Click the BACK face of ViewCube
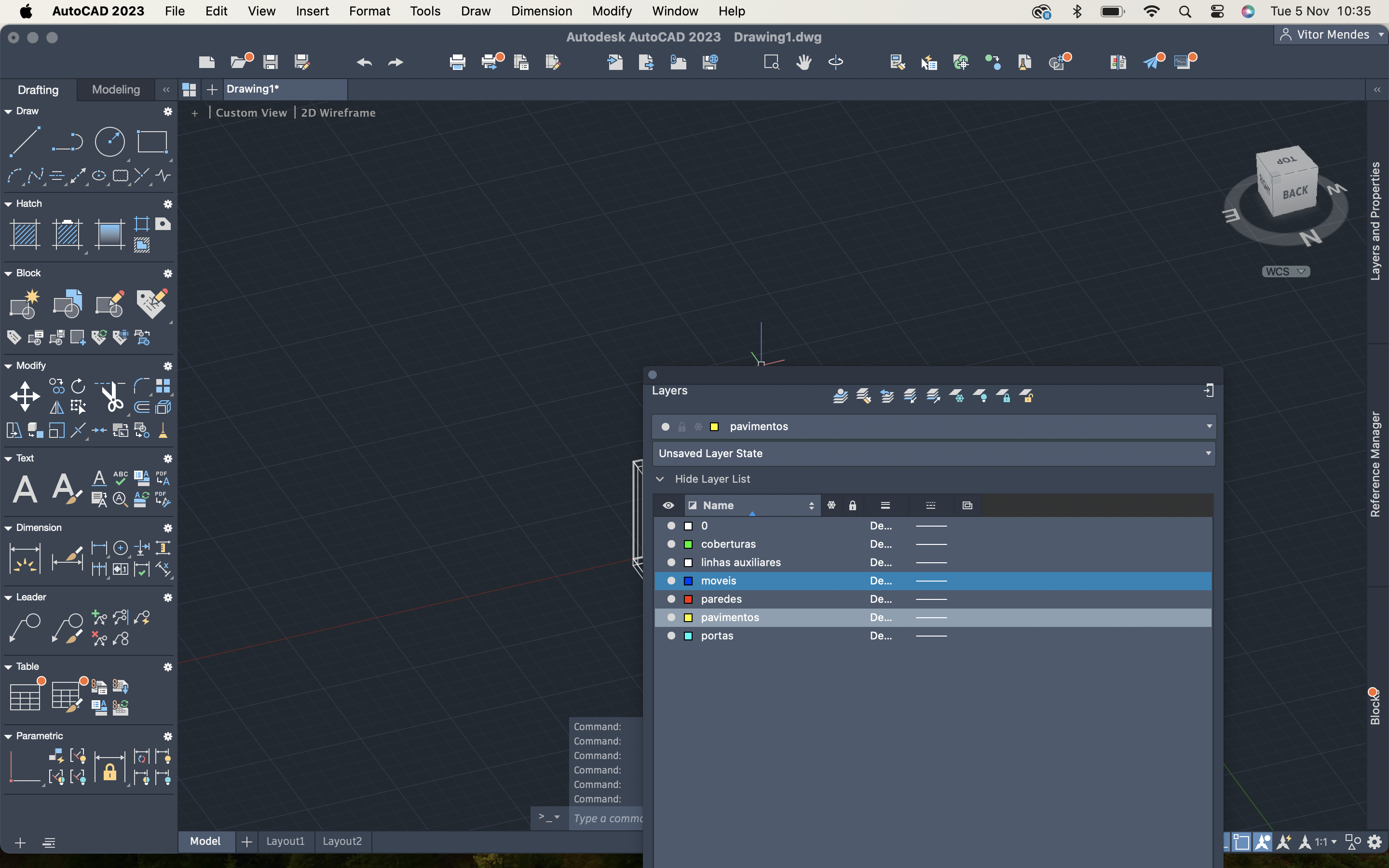The image size is (1389, 868). pyautogui.click(x=1295, y=193)
